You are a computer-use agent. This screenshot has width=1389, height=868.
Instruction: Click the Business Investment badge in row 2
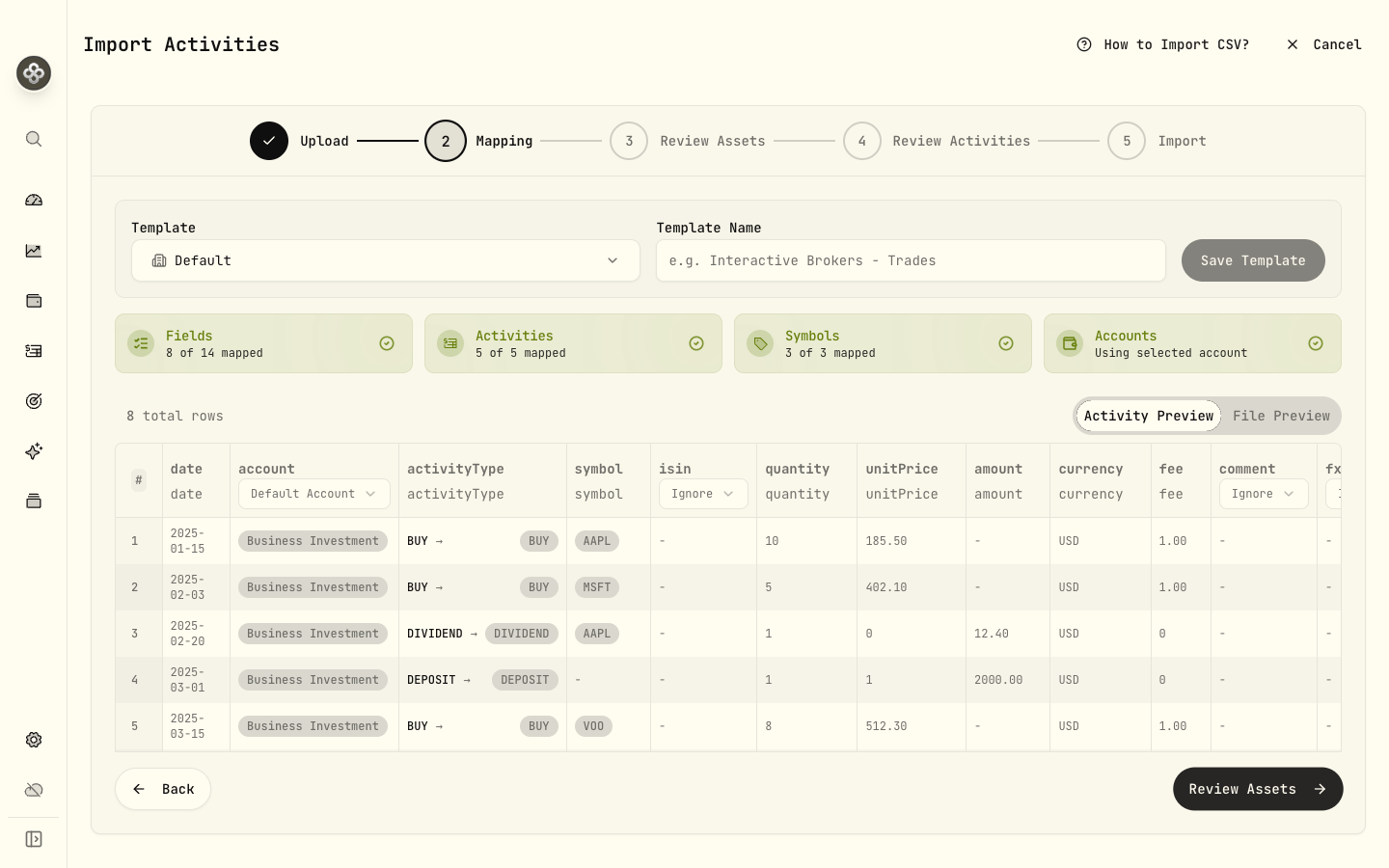[x=313, y=587]
